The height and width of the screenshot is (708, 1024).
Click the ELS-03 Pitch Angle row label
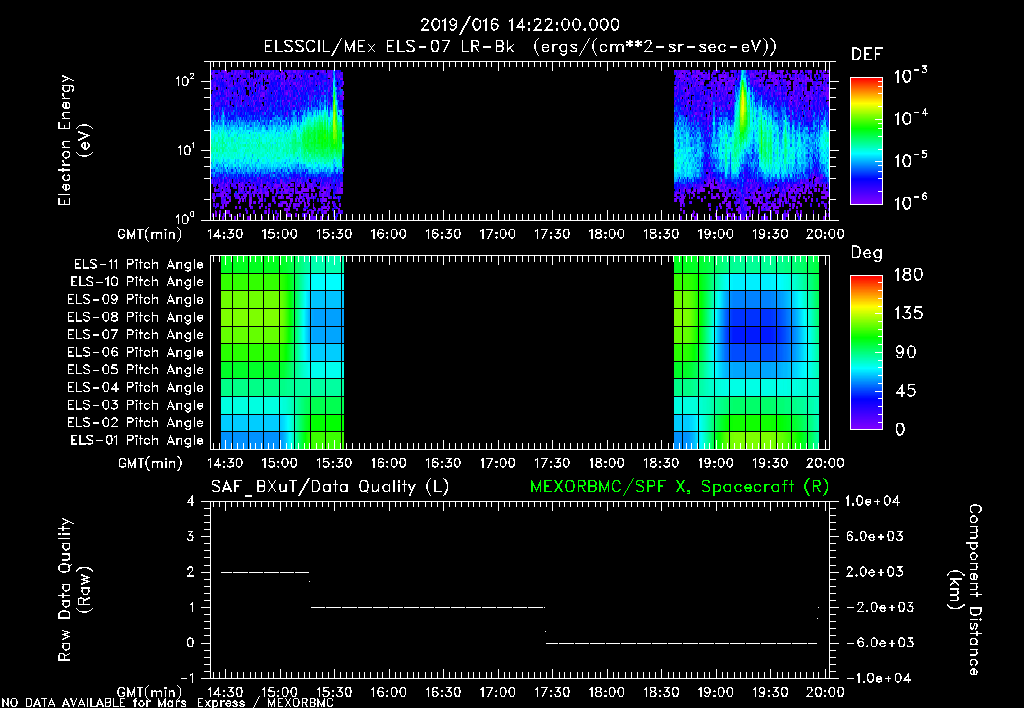tap(135, 405)
